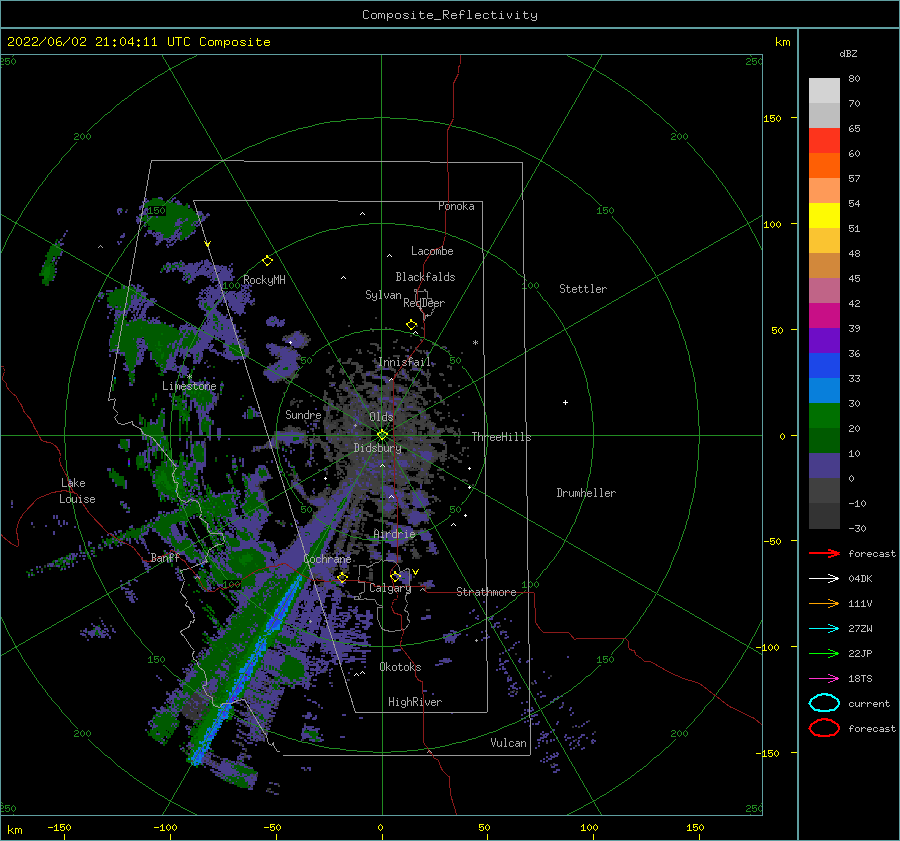Click the Ponoka city label
The width and height of the screenshot is (900, 841).
[x=456, y=206]
